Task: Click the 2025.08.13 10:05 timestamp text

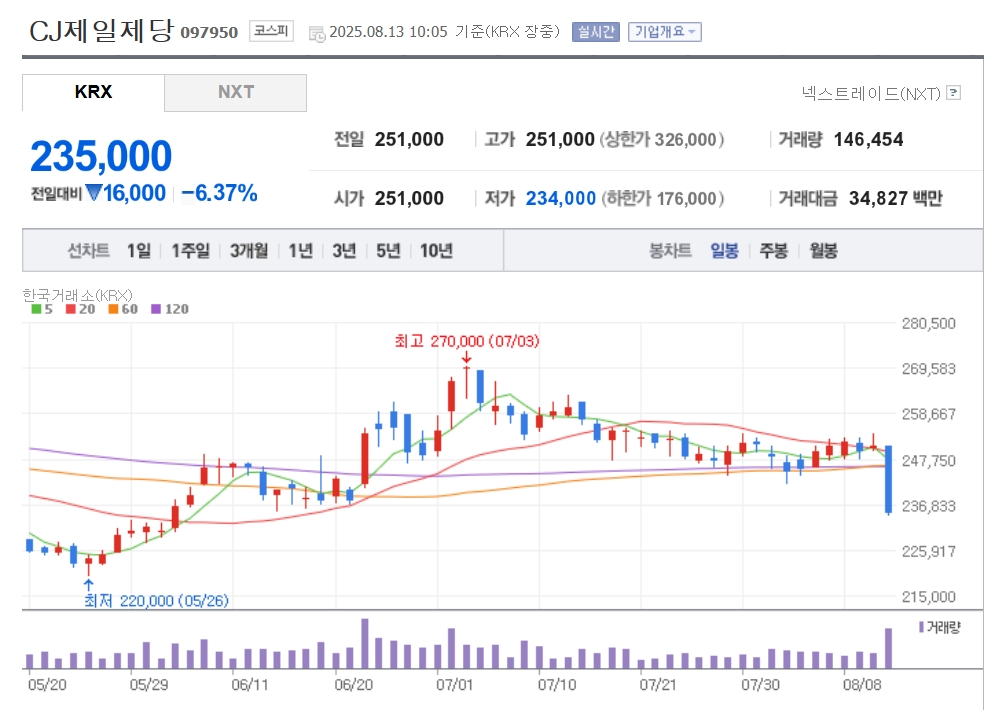Action: pyautogui.click(x=388, y=31)
